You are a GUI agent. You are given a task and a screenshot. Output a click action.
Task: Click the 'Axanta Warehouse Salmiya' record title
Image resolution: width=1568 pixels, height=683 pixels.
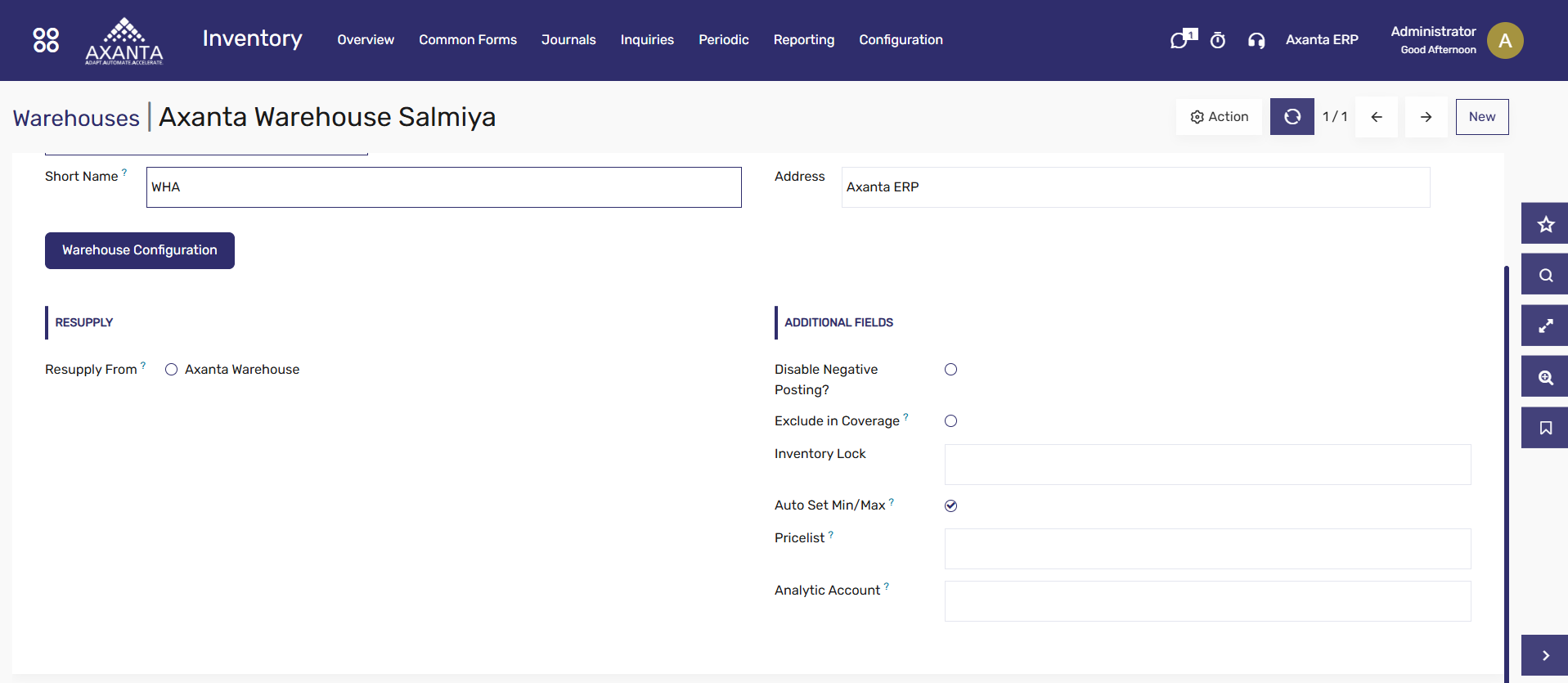[327, 117]
